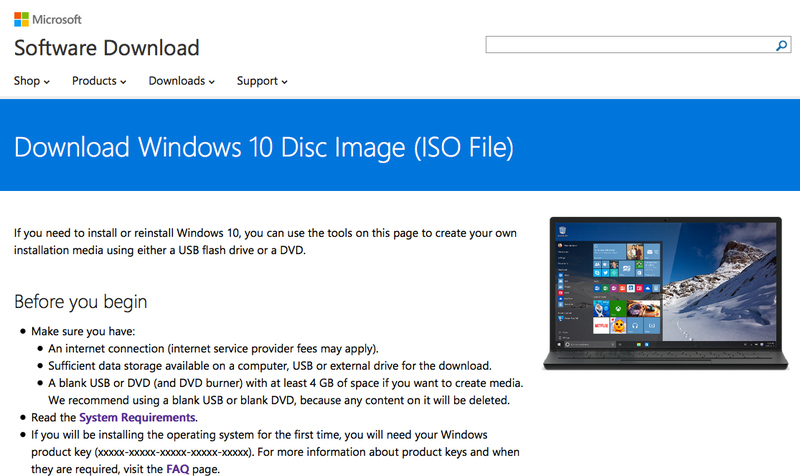The width and height of the screenshot is (800, 476).
Task: Click the Windows 10 laptop image
Action: pyautogui.click(x=666, y=293)
